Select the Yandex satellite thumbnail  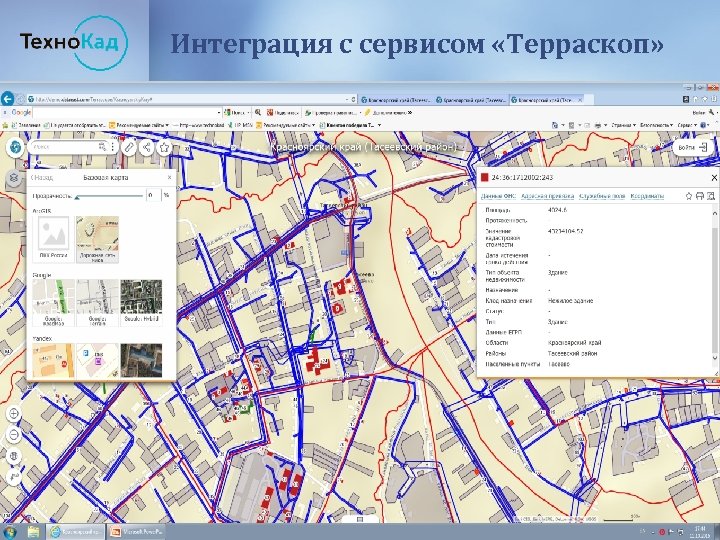point(141,360)
